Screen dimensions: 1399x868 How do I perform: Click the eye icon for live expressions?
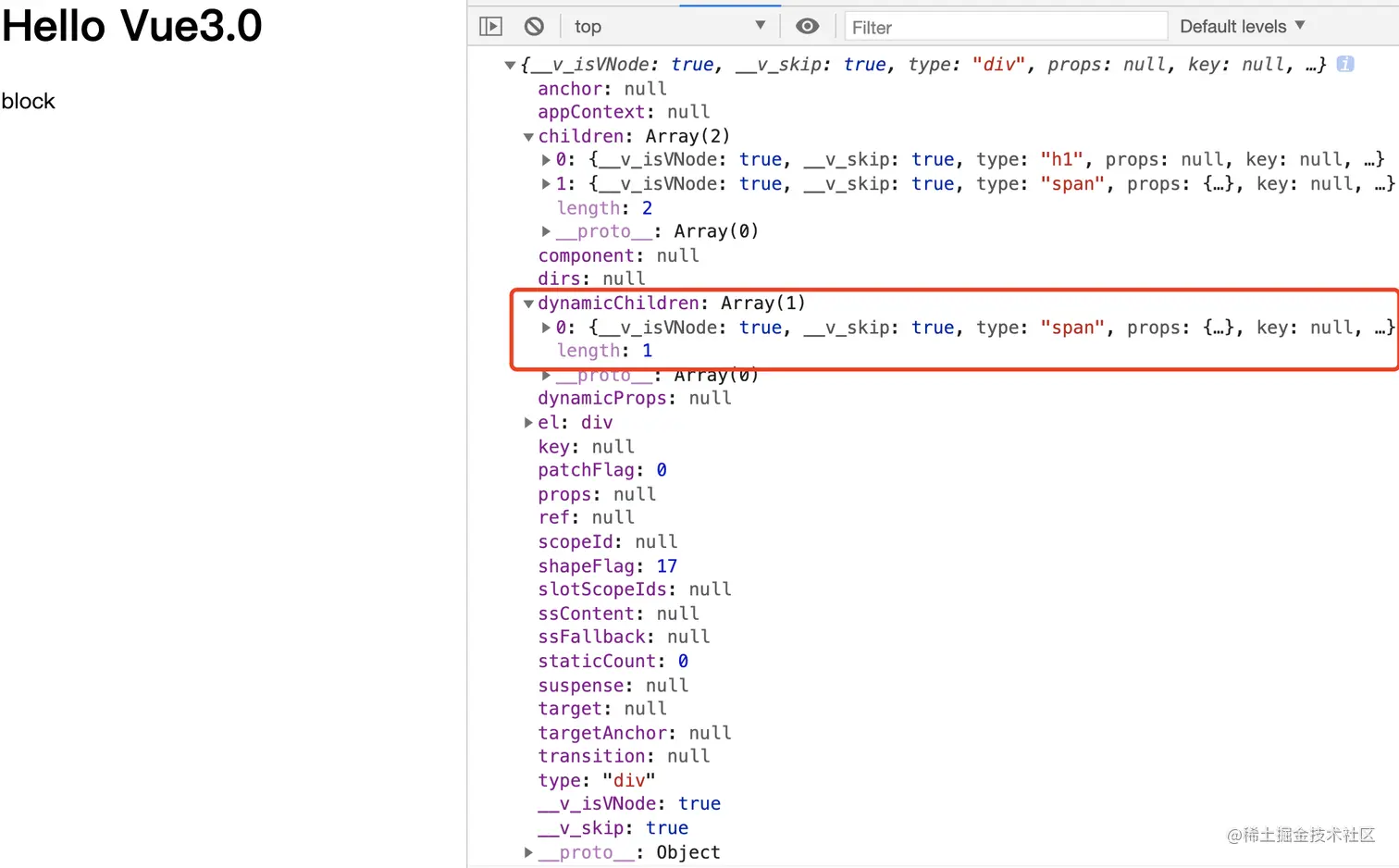click(807, 26)
